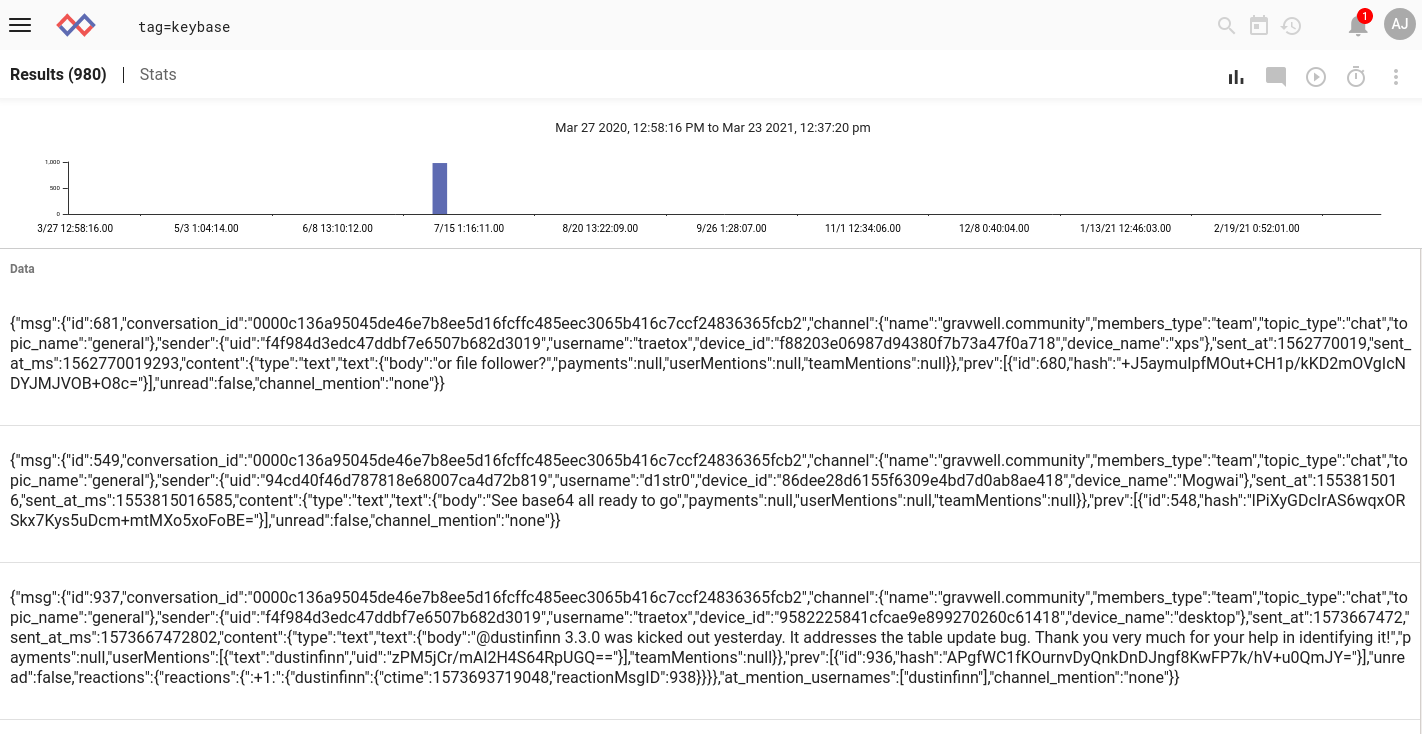Open the stopwatch scheduling icon
Viewport: 1422px width, 734px height.
click(1356, 76)
